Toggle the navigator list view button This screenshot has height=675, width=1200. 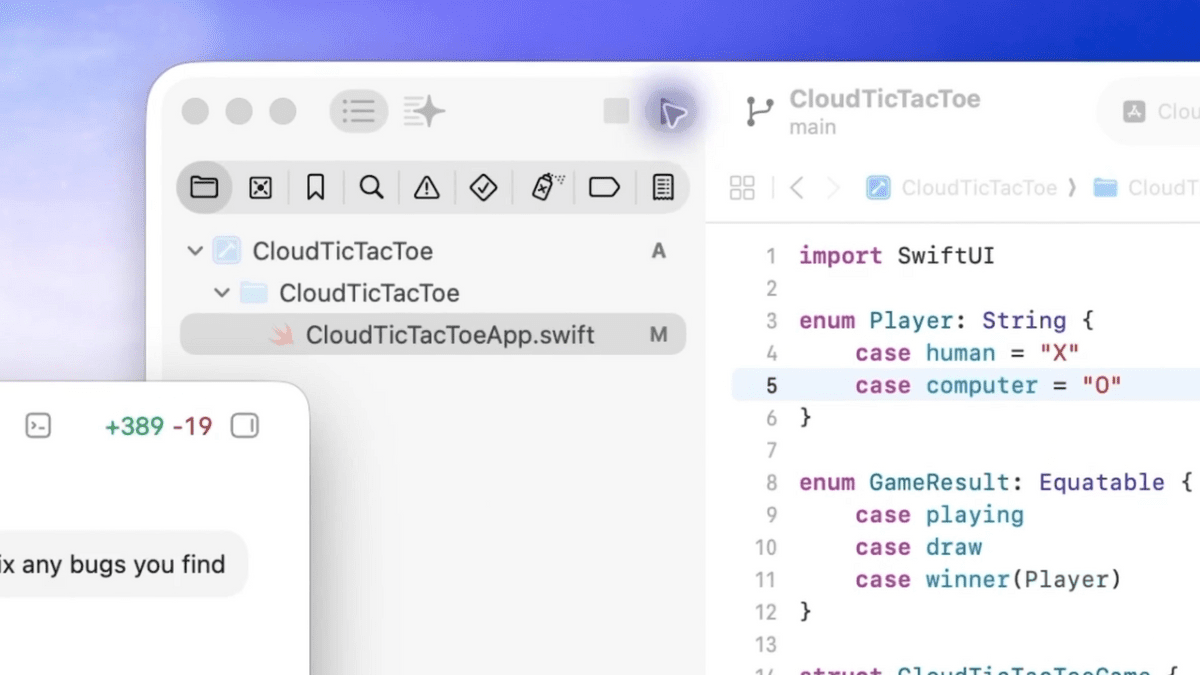pyautogui.click(x=358, y=111)
